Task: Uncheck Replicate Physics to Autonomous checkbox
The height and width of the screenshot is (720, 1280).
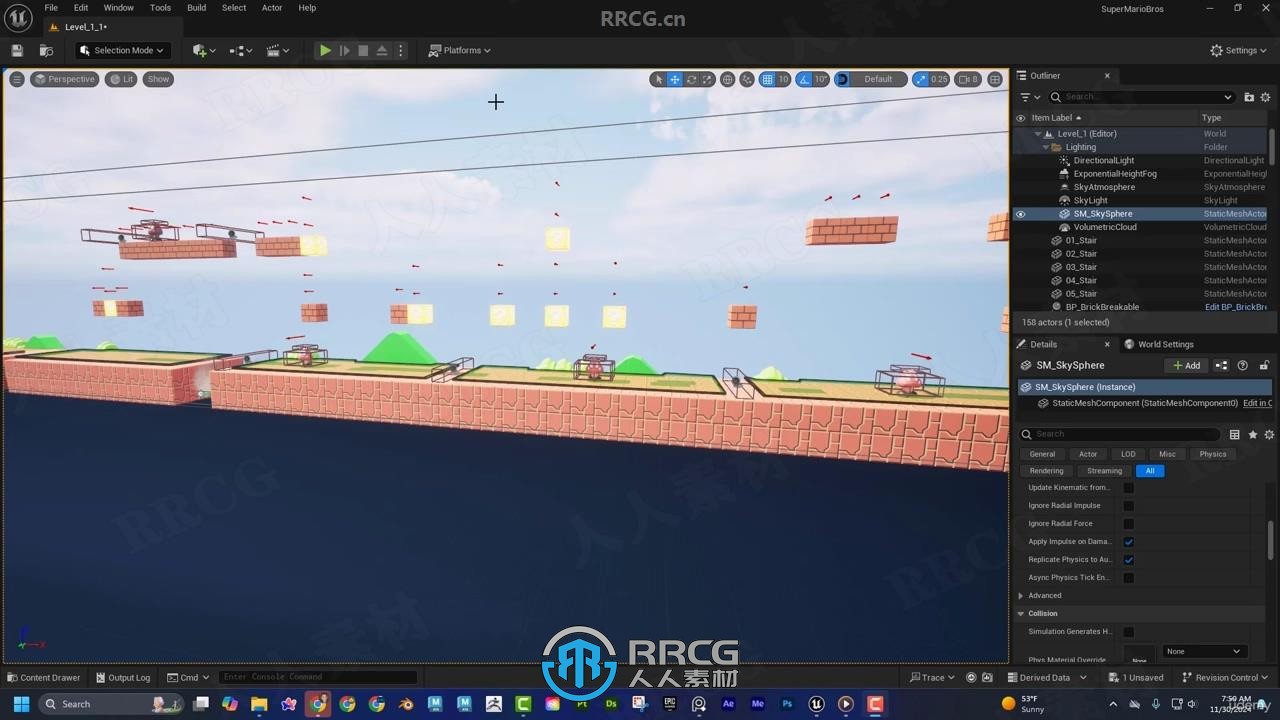Action: click(1128, 560)
